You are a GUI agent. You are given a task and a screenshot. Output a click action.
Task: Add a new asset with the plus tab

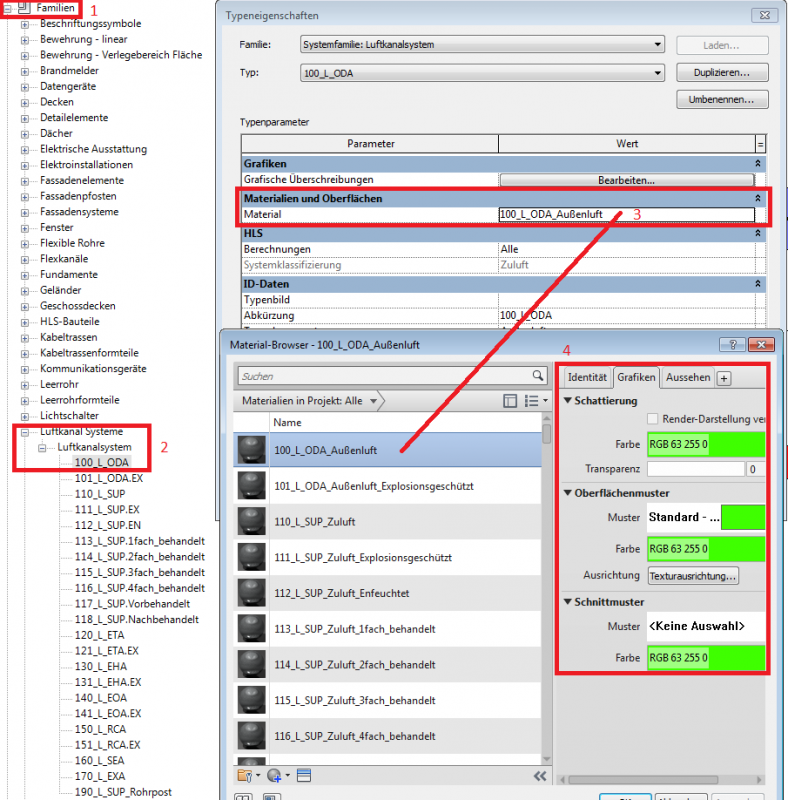724,378
